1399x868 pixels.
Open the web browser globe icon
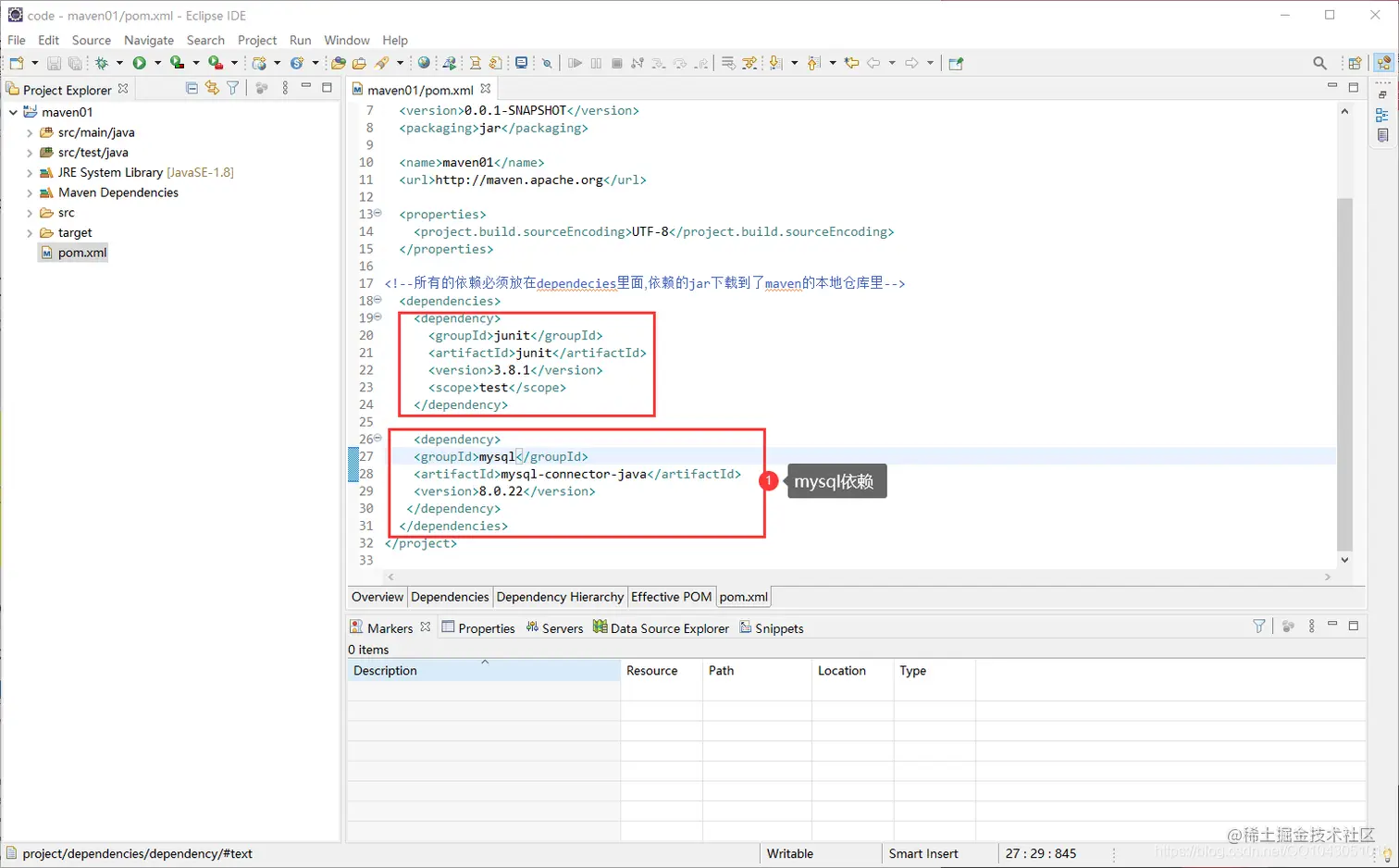click(x=424, y=63)
